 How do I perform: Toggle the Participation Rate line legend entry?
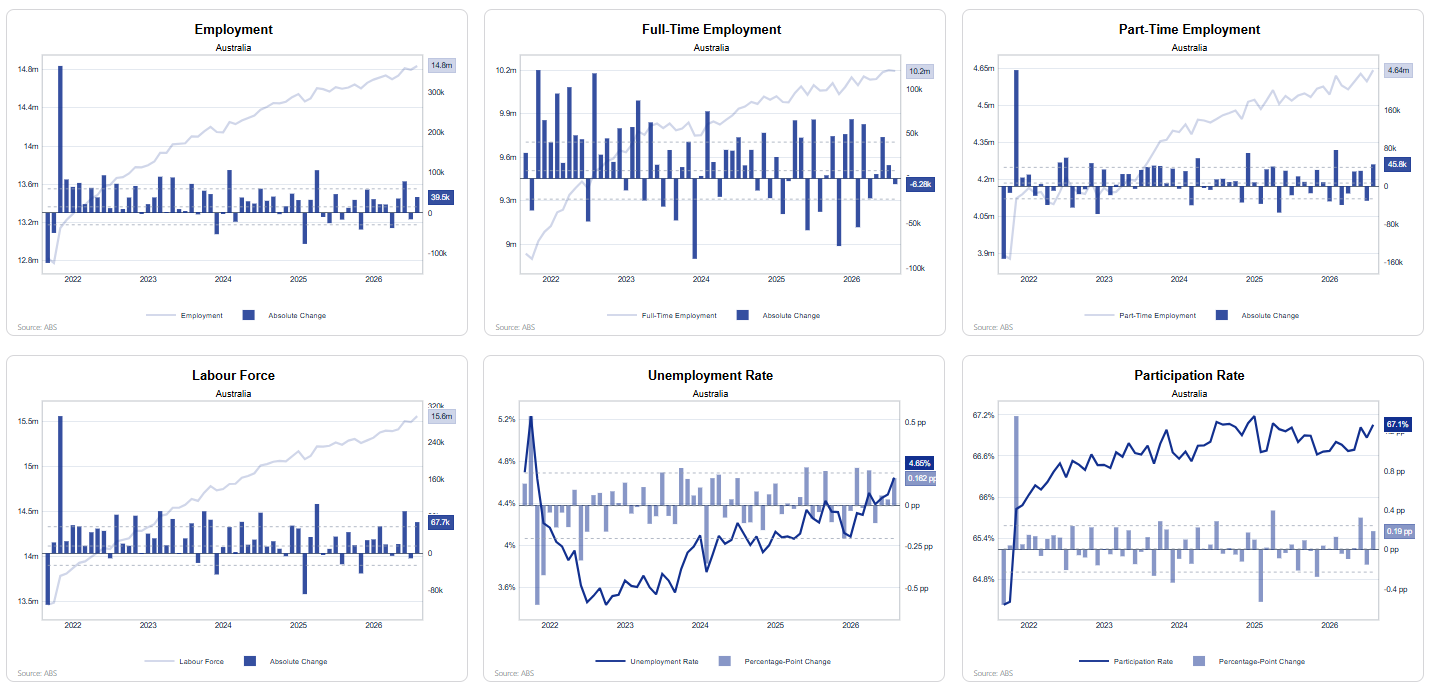pyautogui.click(x=1126, y=662)
